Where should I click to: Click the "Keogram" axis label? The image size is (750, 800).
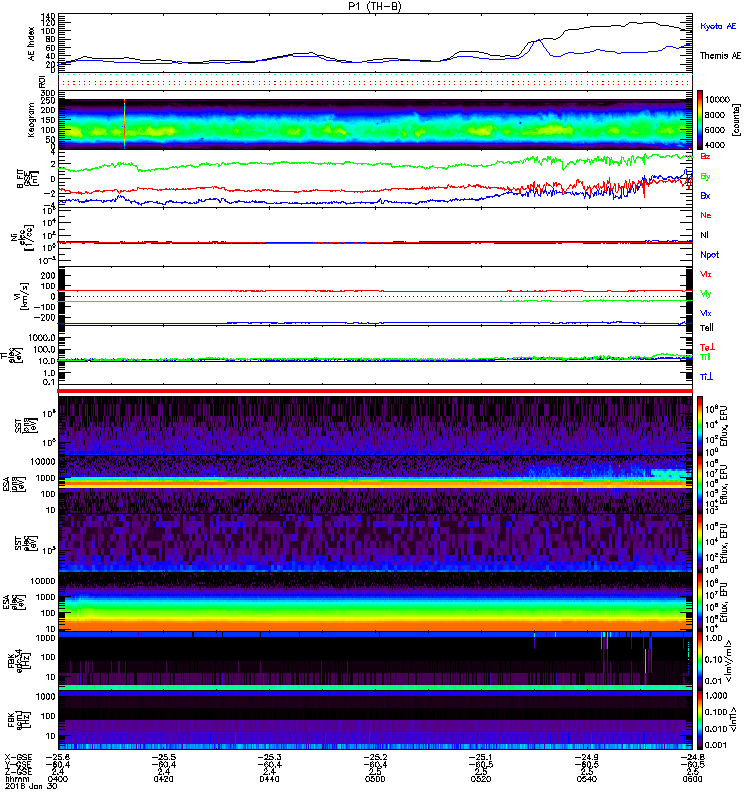(x=32, y=119)
